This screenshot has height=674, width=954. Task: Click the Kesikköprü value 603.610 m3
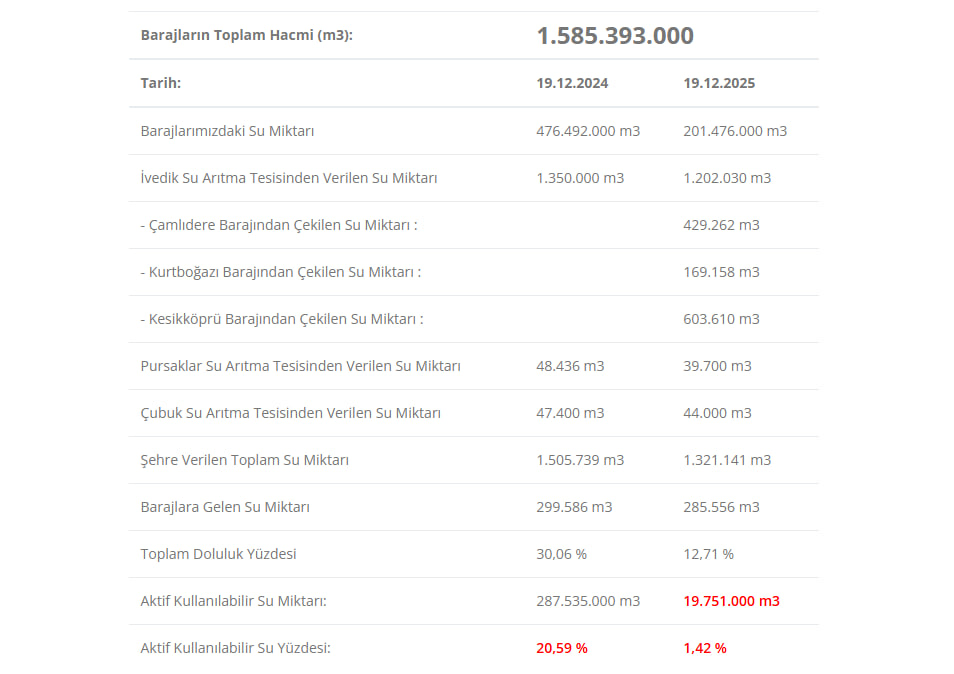click(721, 319)
